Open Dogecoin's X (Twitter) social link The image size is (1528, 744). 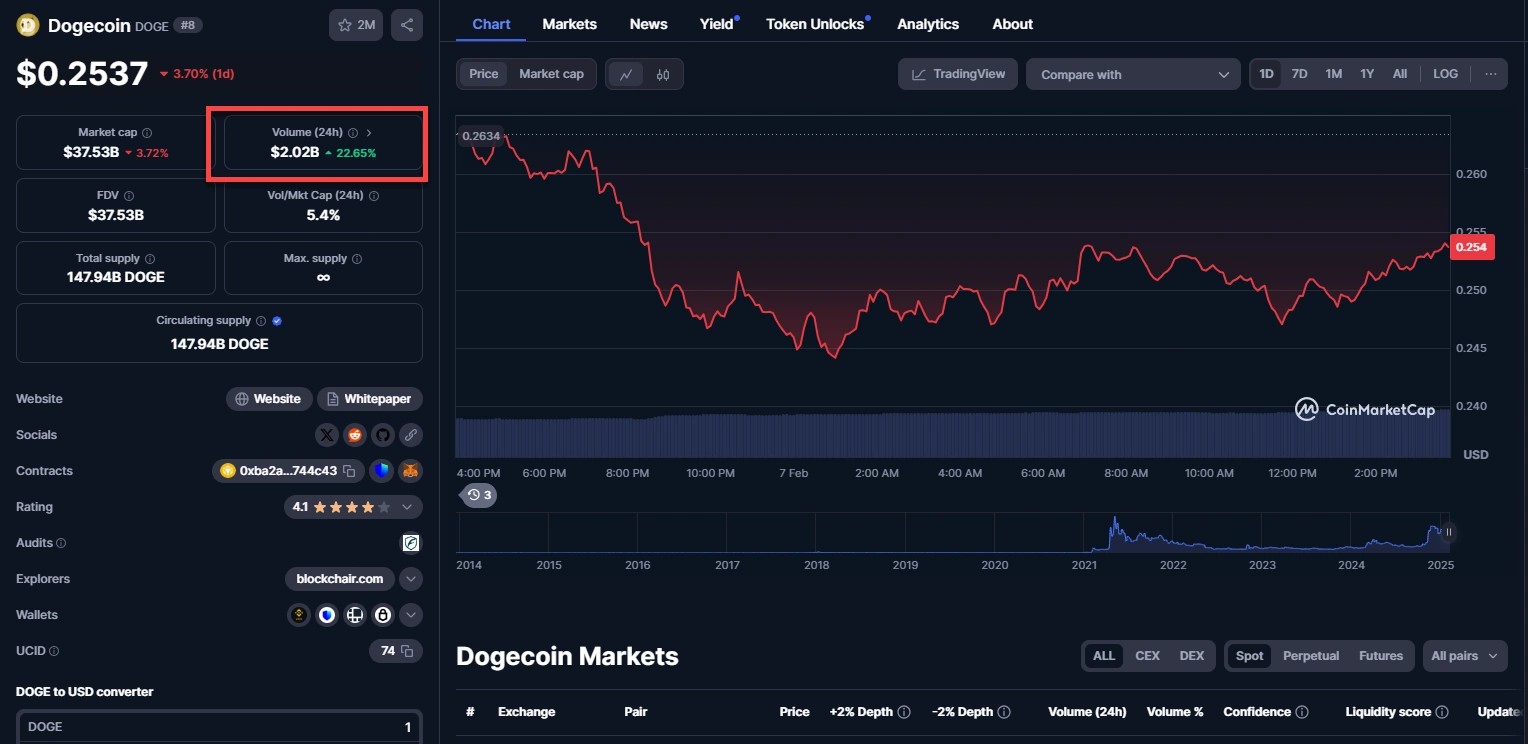point(327,435)
